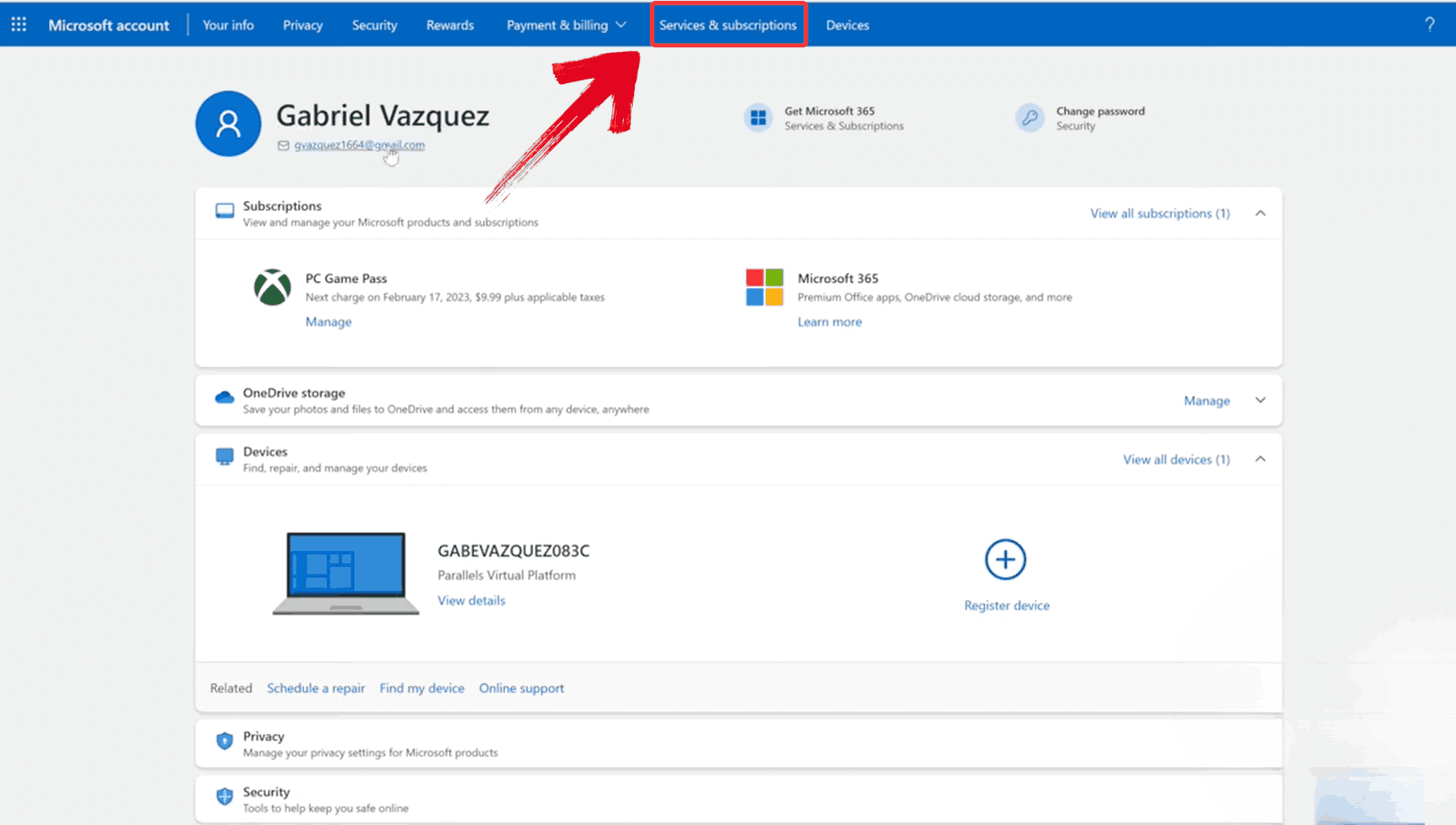Image resolution: width=1456 pixels, height=825 pixels.
Task: Click the Change password key icon
Action: click(x=1029, y=117)
